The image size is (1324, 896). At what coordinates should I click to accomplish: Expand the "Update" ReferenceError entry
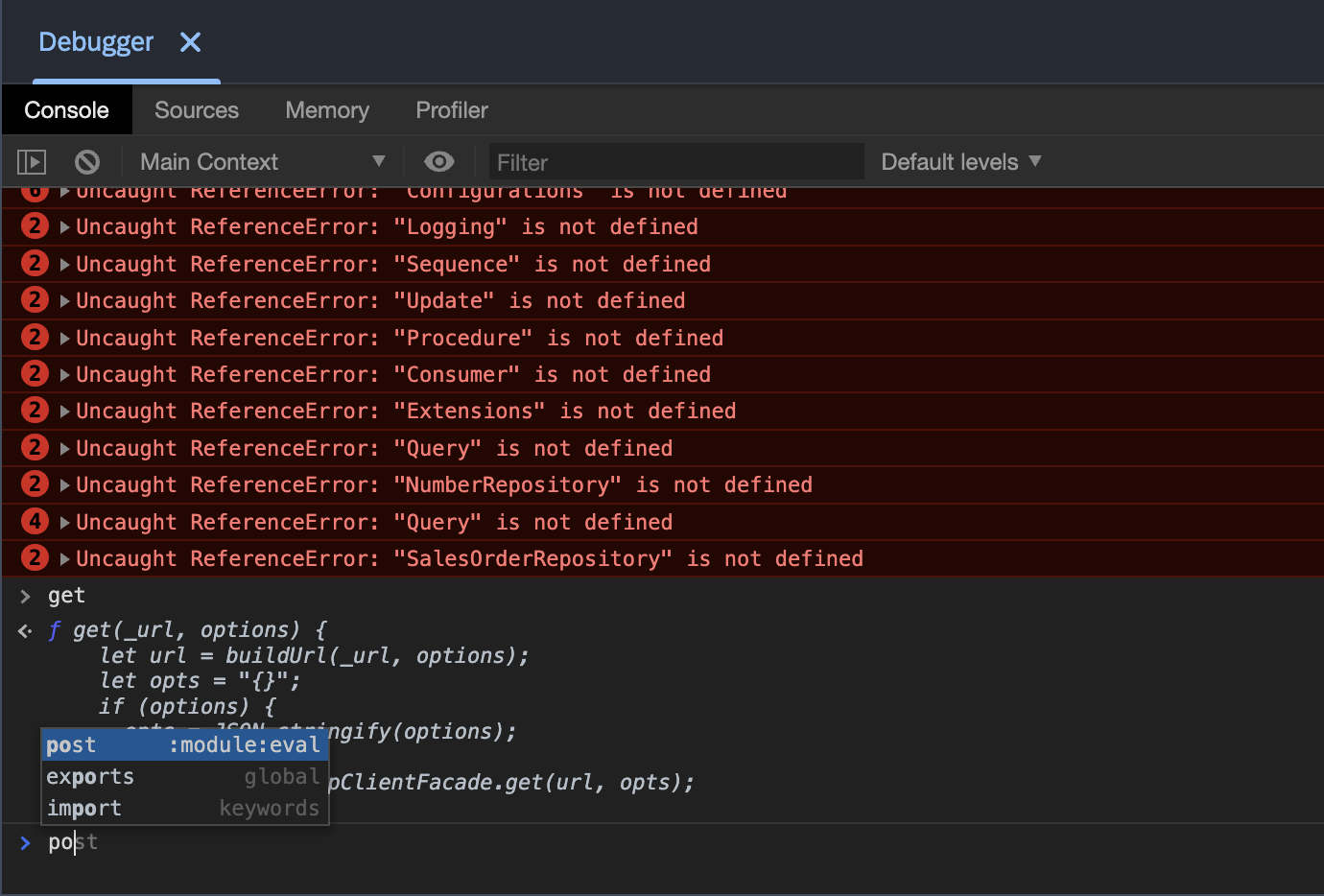(65, 301)
